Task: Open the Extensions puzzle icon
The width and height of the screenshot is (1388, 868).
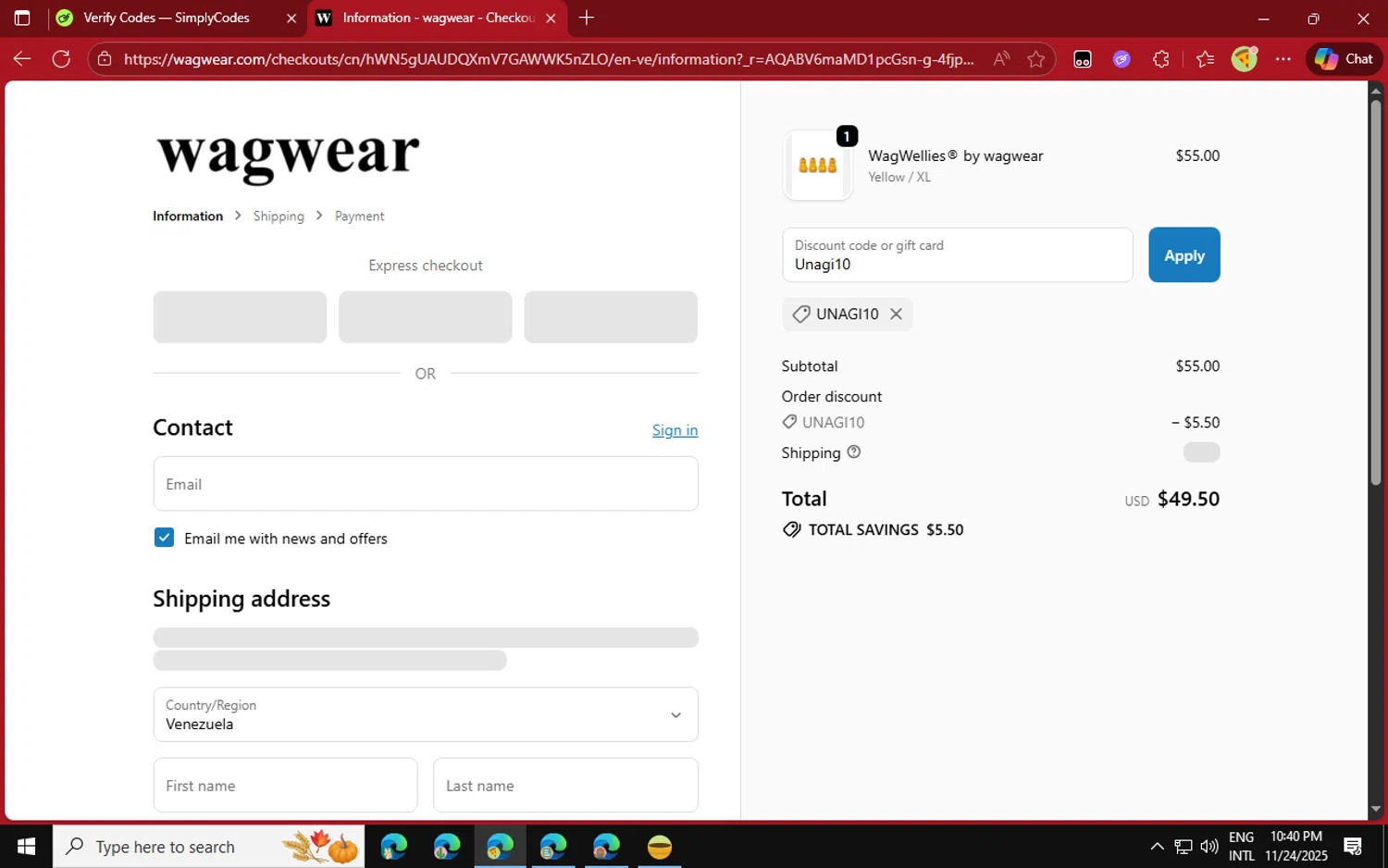Action: (x=1161, y=59)
